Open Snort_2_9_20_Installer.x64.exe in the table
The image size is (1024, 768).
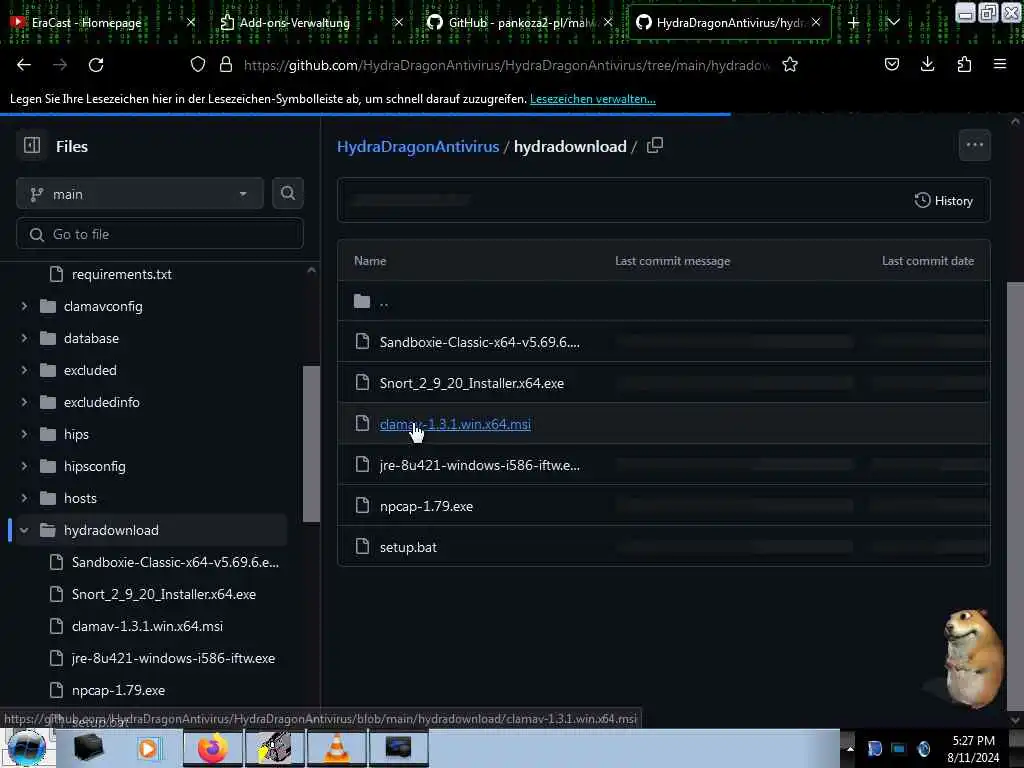tap(472, 383)
